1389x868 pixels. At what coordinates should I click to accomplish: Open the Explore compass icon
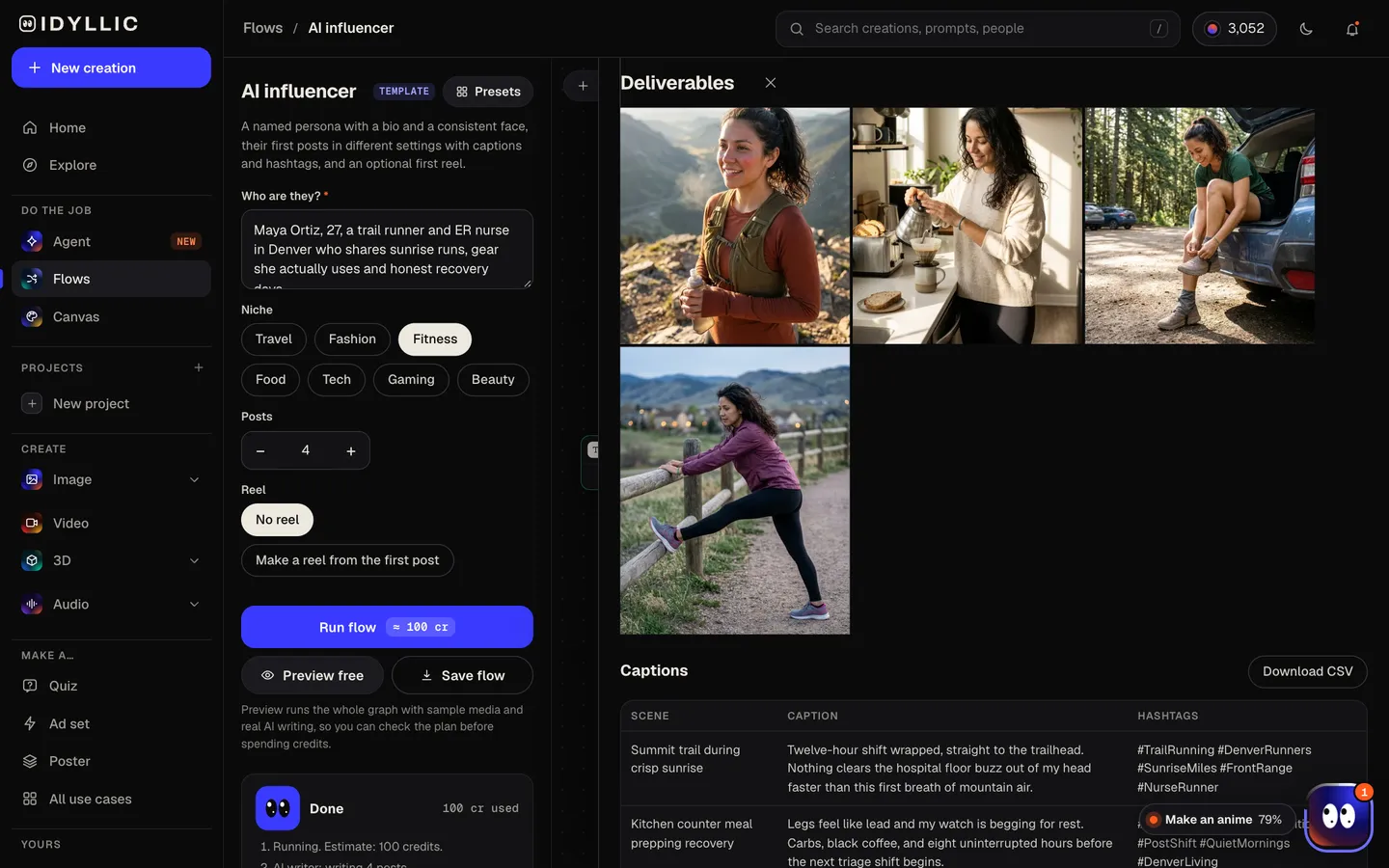pos(30,165)
